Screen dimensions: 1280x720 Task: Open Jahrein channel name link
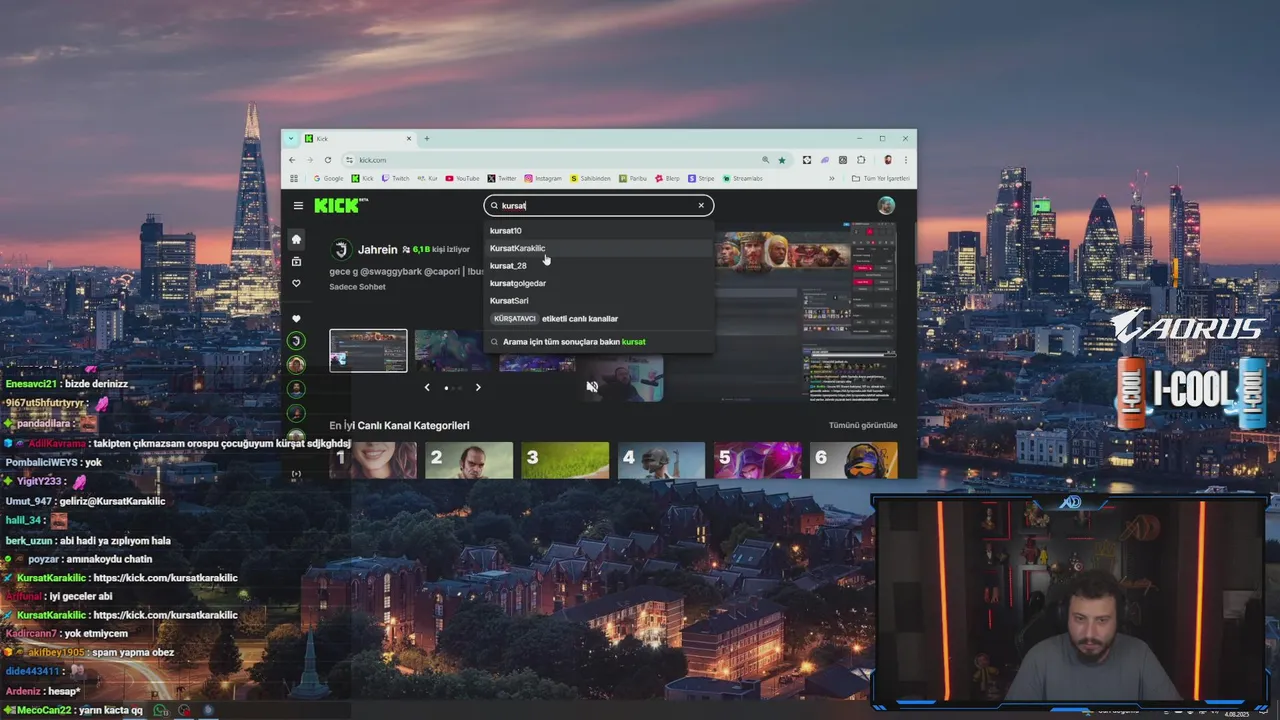(378, 249)
